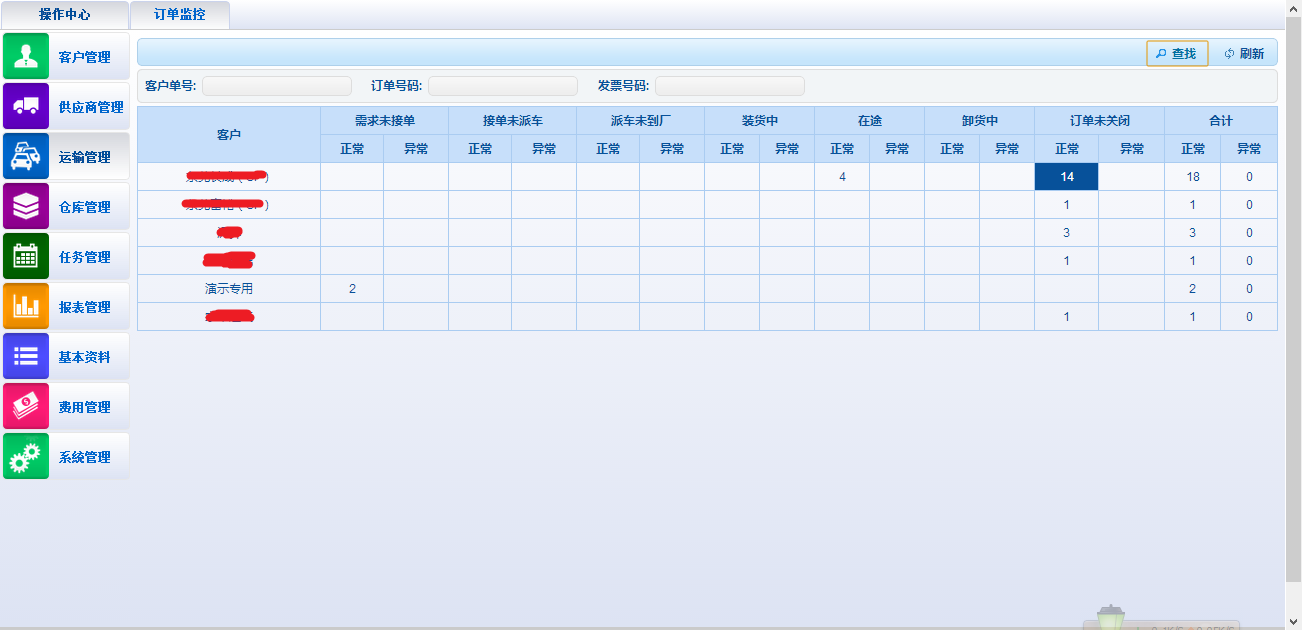Image resolution: width=1302 pixels, height=630 pixels.
Task: Select the blue 运输管理 cars icon
Action: click(x=26, y=156)
